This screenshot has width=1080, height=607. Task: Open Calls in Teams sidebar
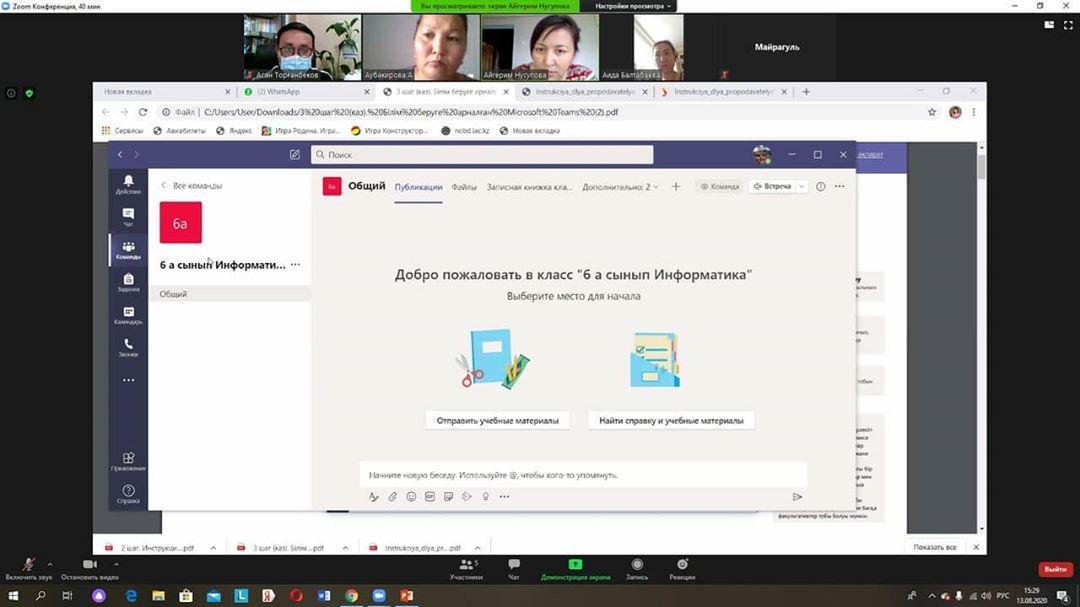(x=128, y=347)
